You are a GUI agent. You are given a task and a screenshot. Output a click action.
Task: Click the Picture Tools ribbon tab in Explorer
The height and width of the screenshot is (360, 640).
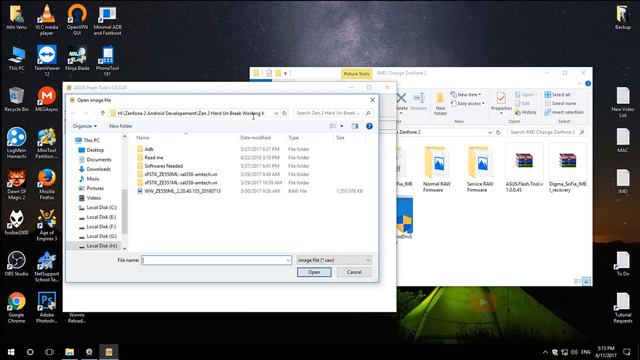point(356,74)
